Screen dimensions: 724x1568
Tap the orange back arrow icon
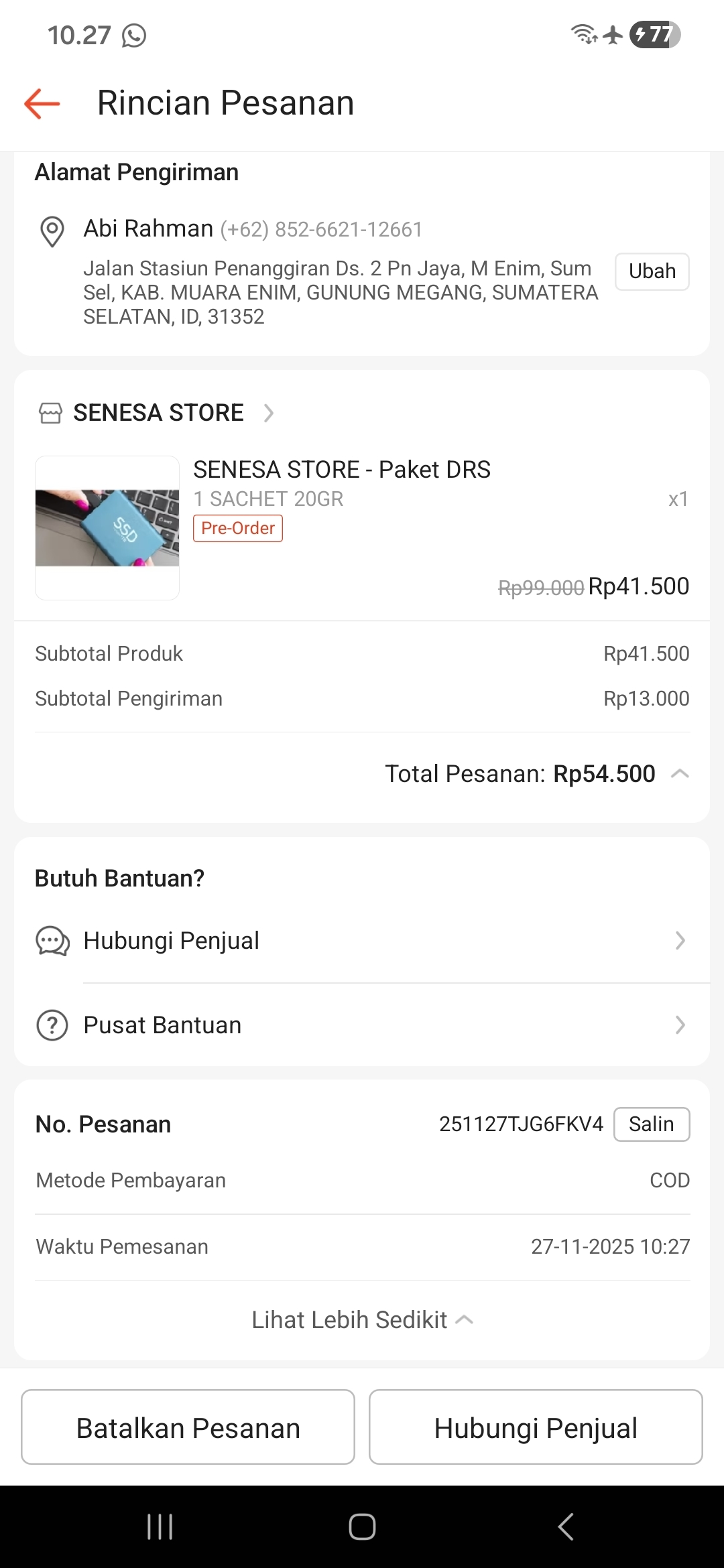[x=42, y=104]
